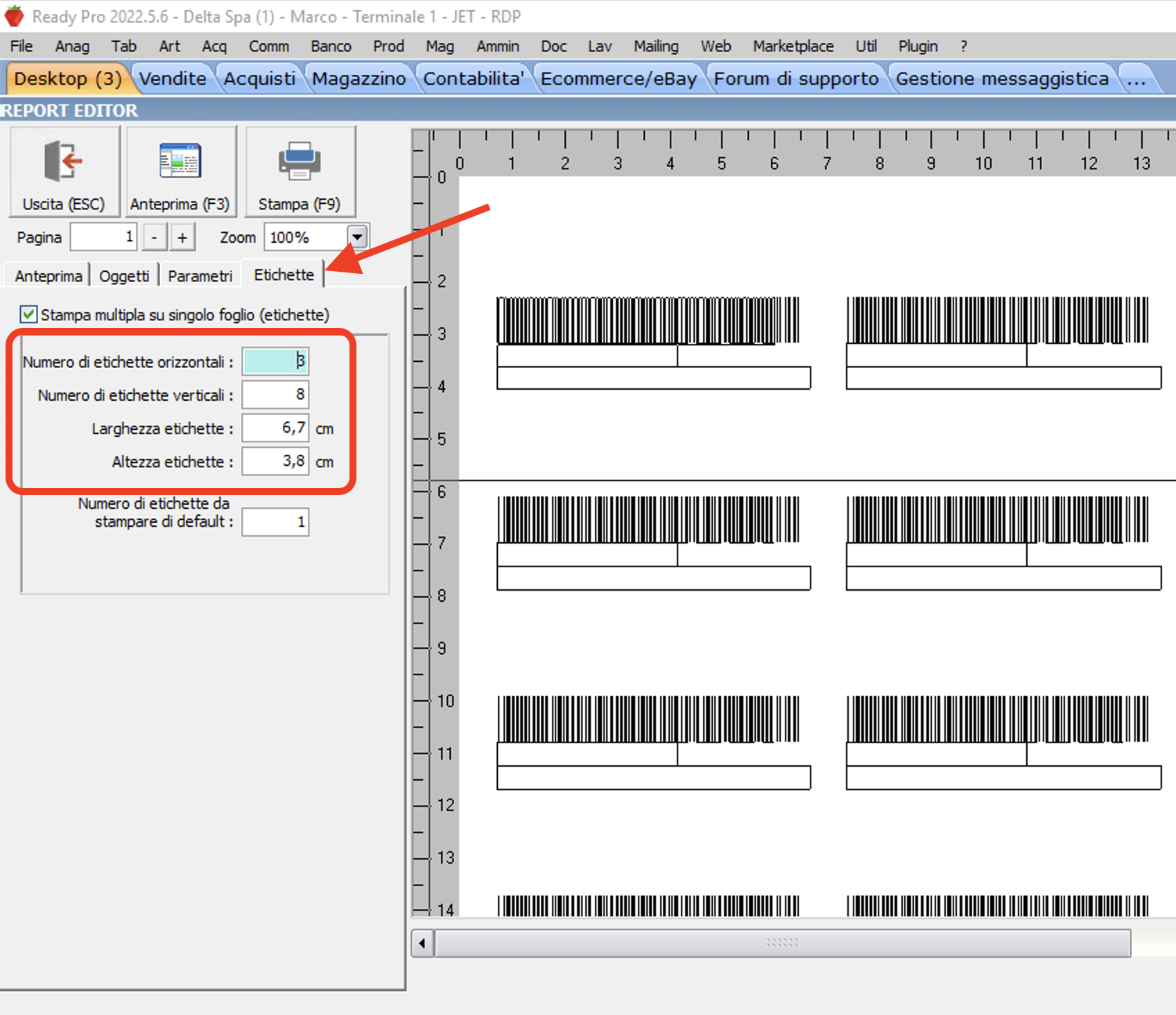
Task: Open the Forum di supporto tab
Action: [796, 78]
